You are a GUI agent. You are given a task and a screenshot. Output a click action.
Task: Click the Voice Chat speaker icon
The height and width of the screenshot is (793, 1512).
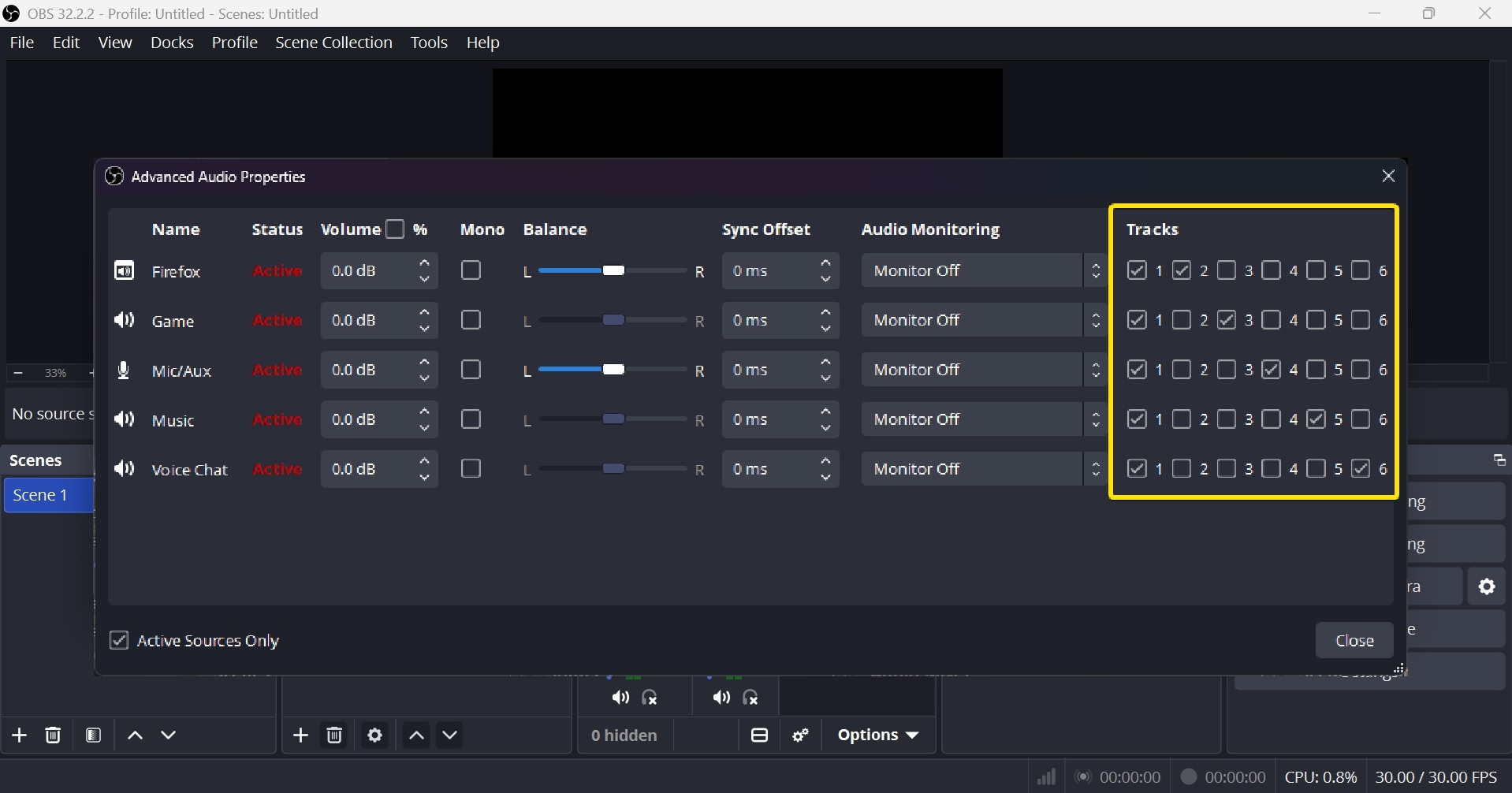124,470
